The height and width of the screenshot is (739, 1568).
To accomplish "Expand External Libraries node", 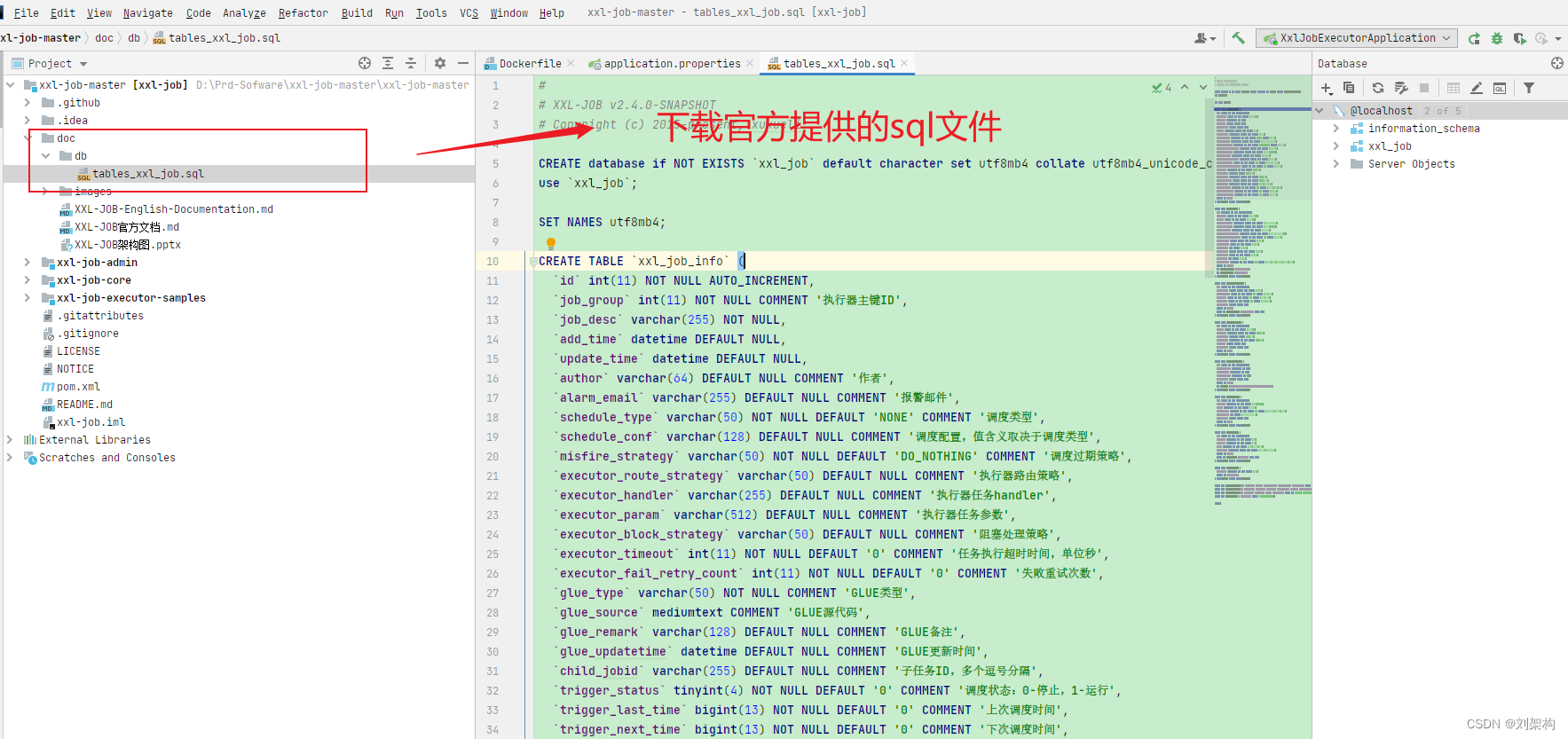I will 10,439.
